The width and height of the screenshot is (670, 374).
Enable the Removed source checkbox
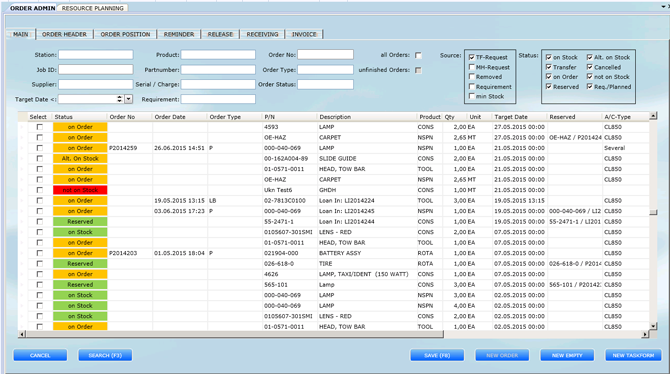472,77
